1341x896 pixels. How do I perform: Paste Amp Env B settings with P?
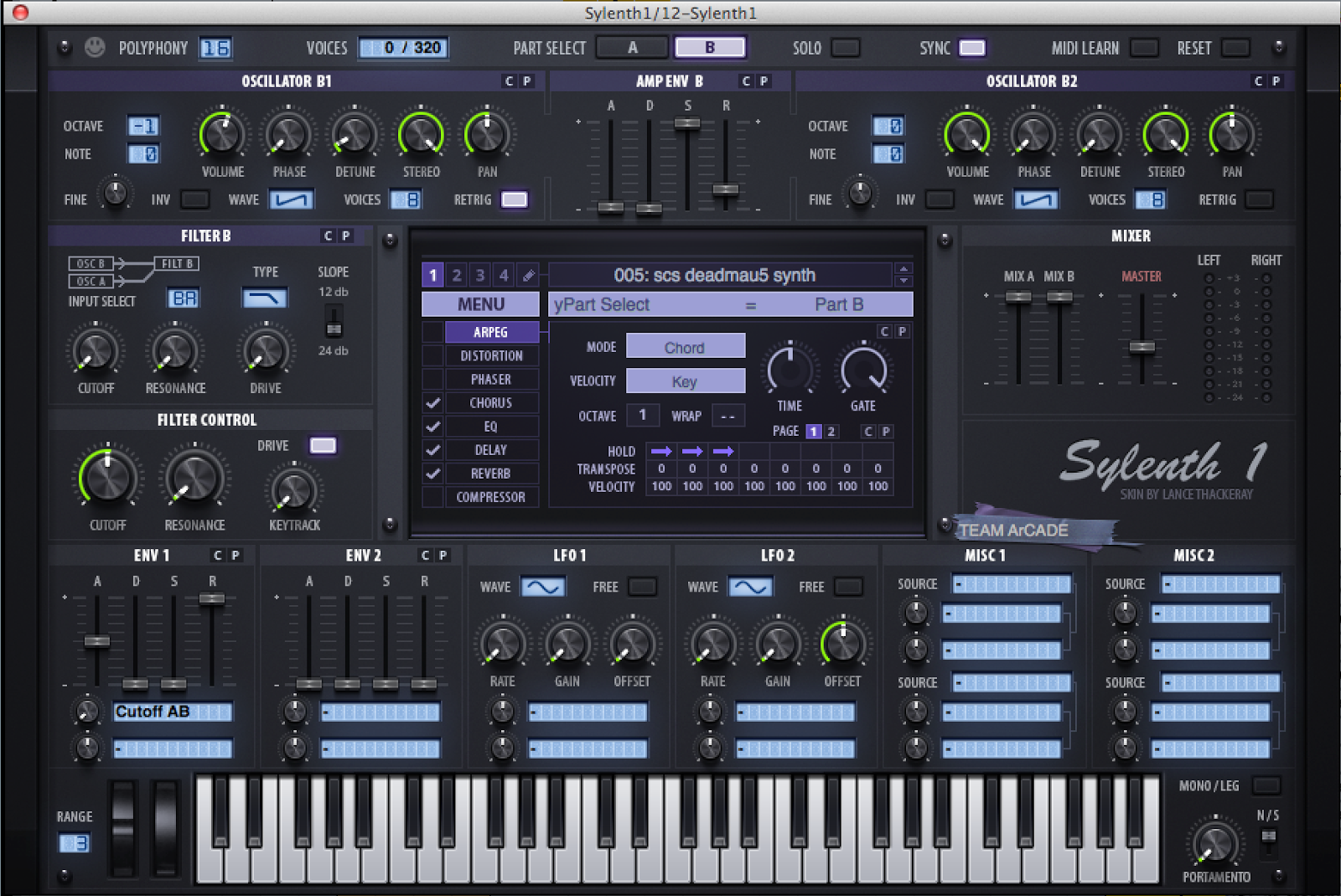(x=764, y=81)
